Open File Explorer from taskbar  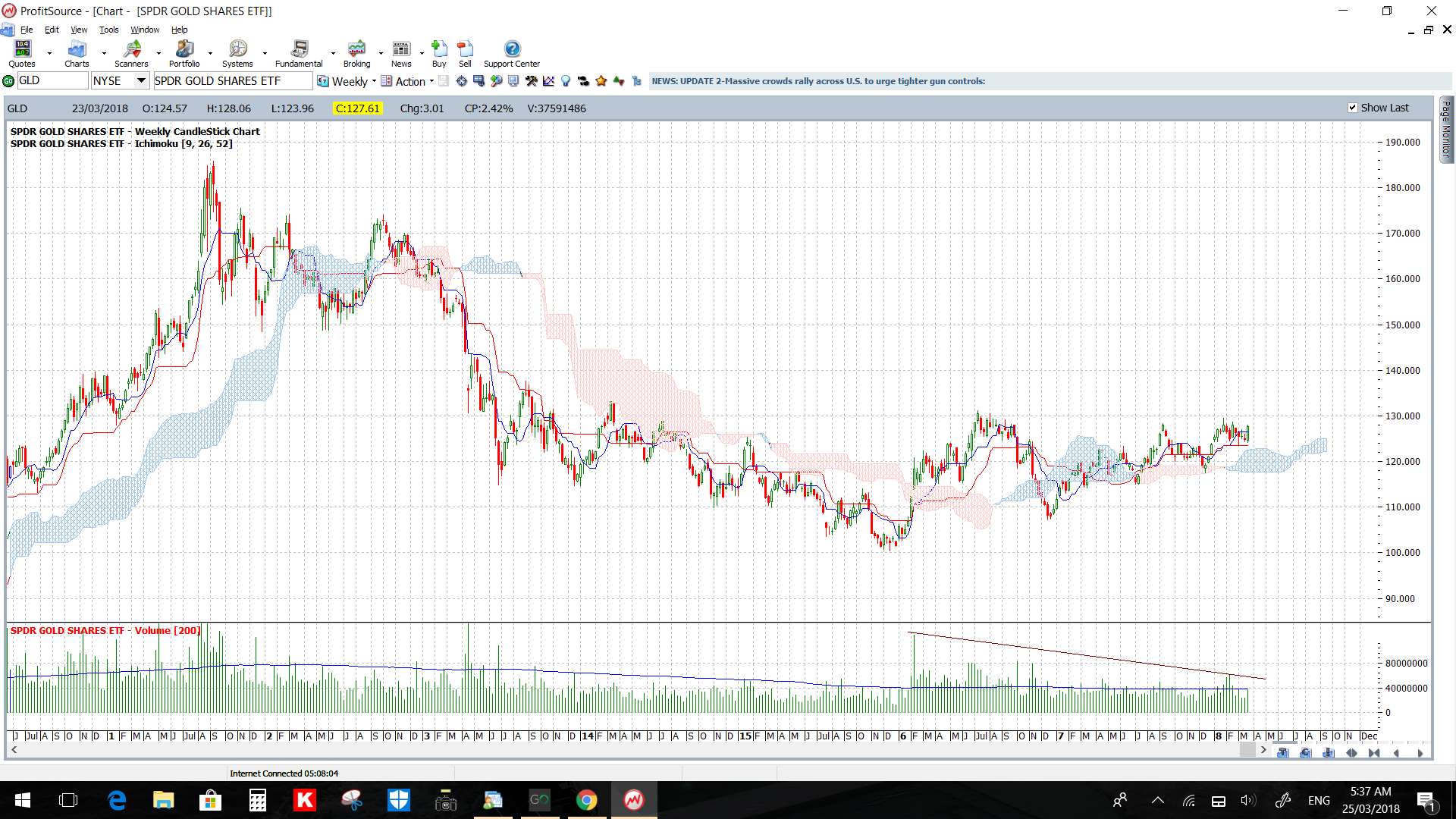(x=164, y=800)
